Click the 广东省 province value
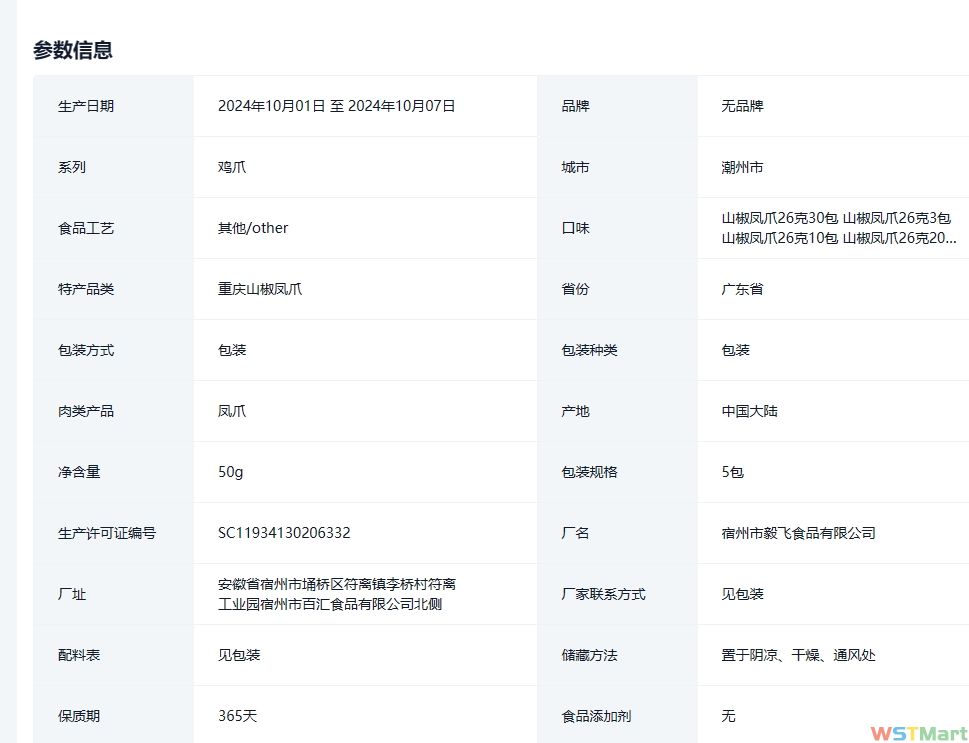Screen dimensions: 969x743 point(742,289)
